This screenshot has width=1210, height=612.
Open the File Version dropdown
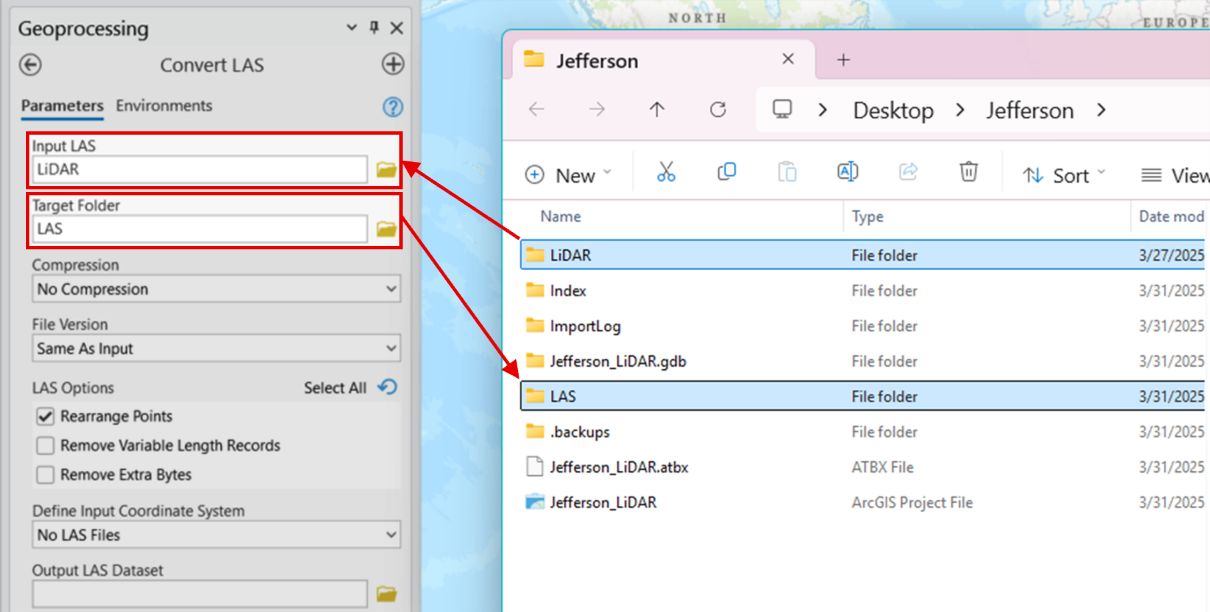(x=215, y=348)
